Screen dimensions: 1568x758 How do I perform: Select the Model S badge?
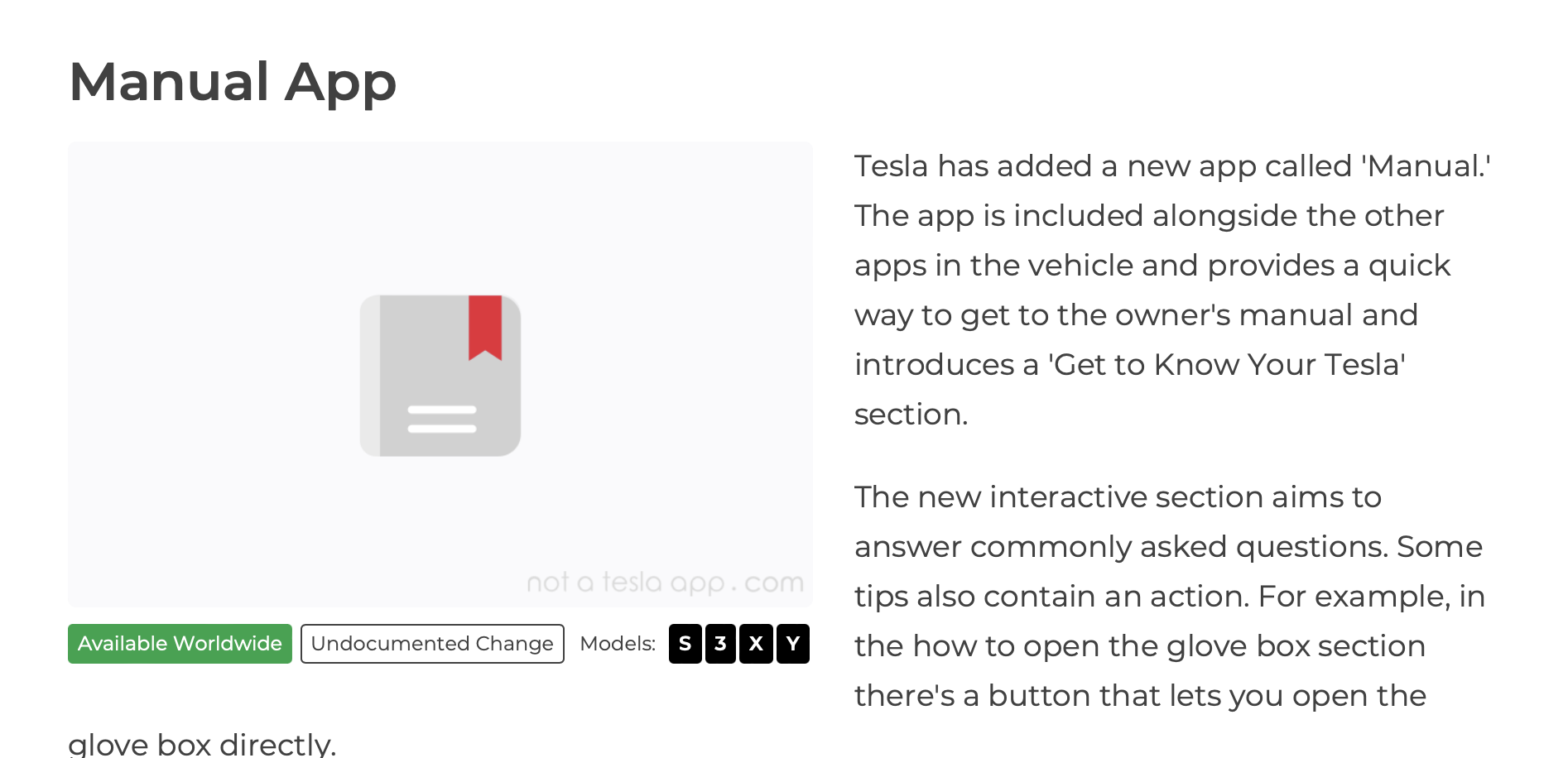point(685,644)
